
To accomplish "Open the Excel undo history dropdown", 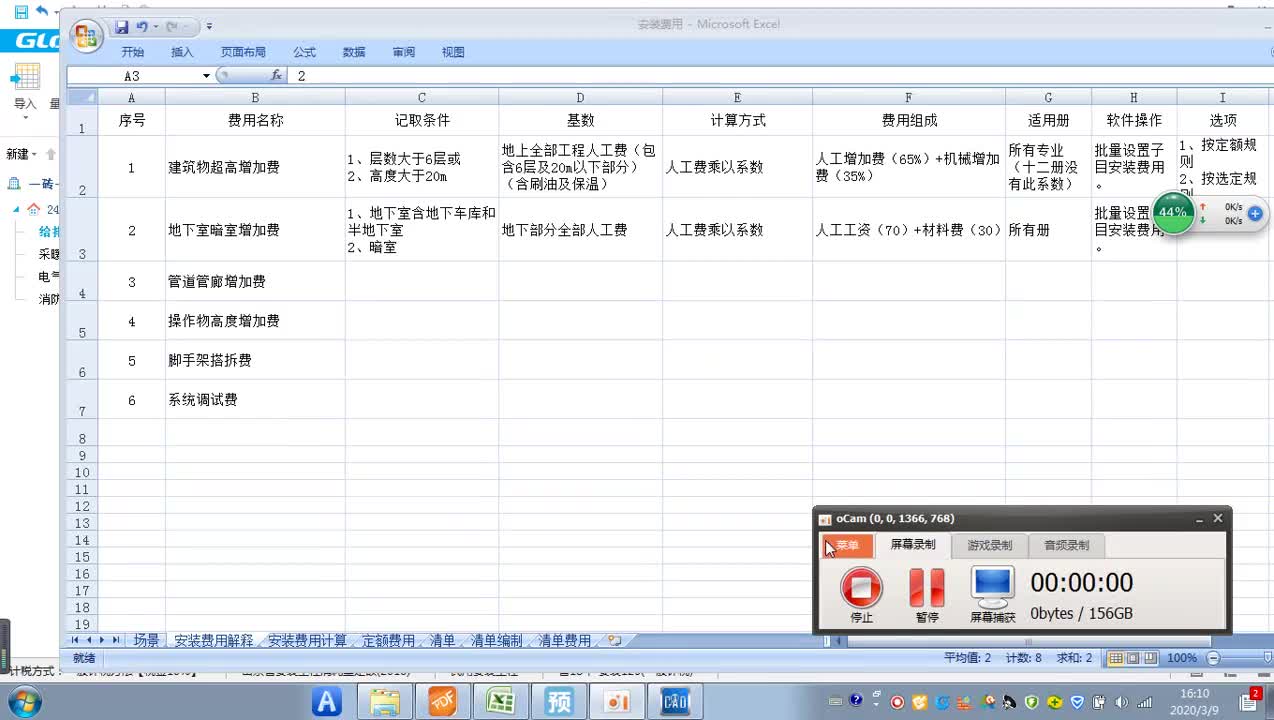I will tap(155, 27).
